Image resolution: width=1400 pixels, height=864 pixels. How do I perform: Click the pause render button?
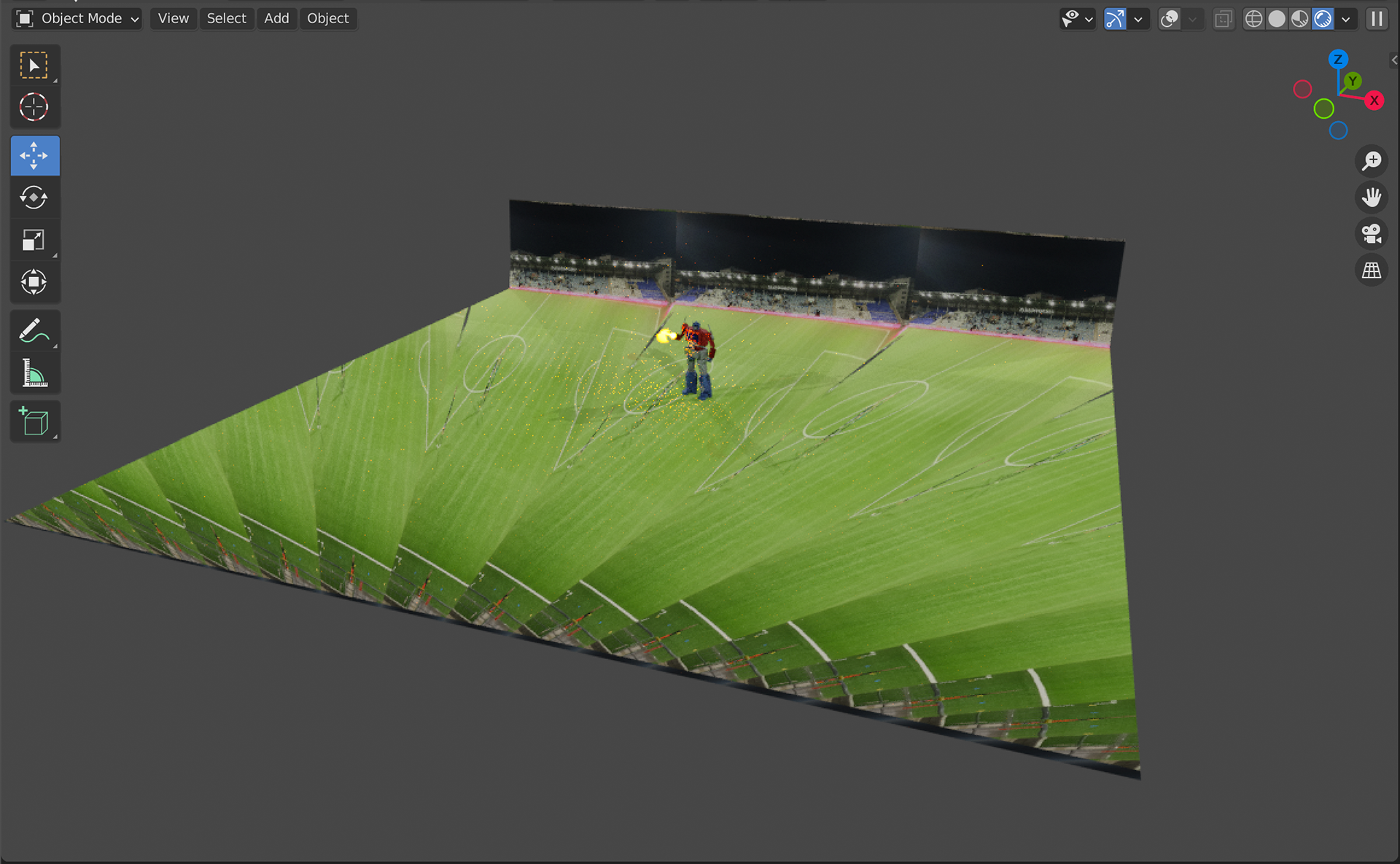(x=1377, y=19)
